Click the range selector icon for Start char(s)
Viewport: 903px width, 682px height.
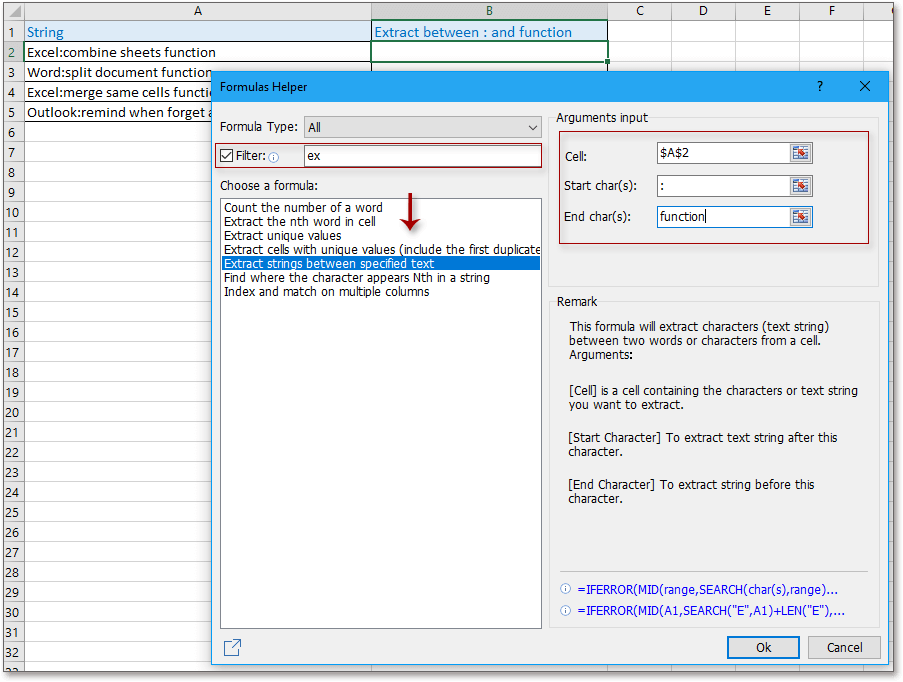800,185
